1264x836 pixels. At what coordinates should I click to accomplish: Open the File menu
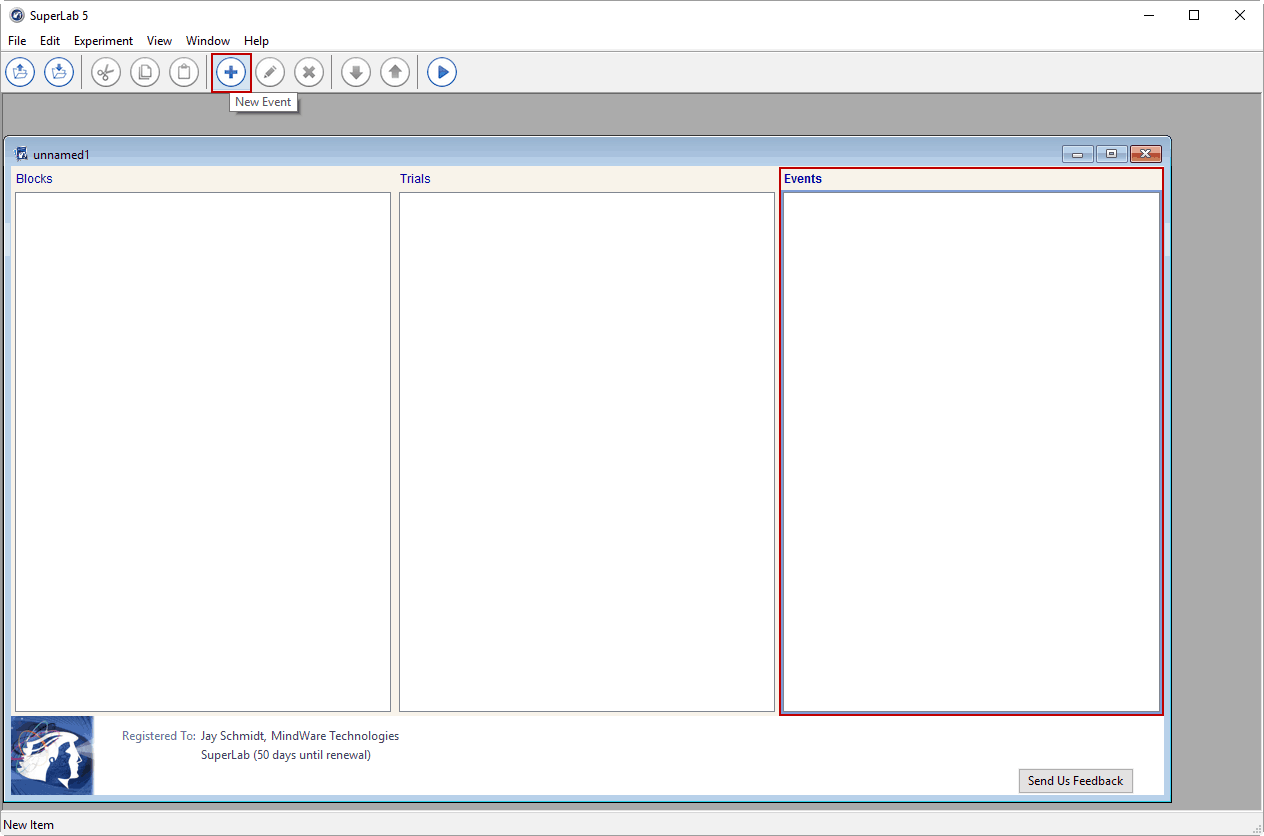tap(17, 41)
